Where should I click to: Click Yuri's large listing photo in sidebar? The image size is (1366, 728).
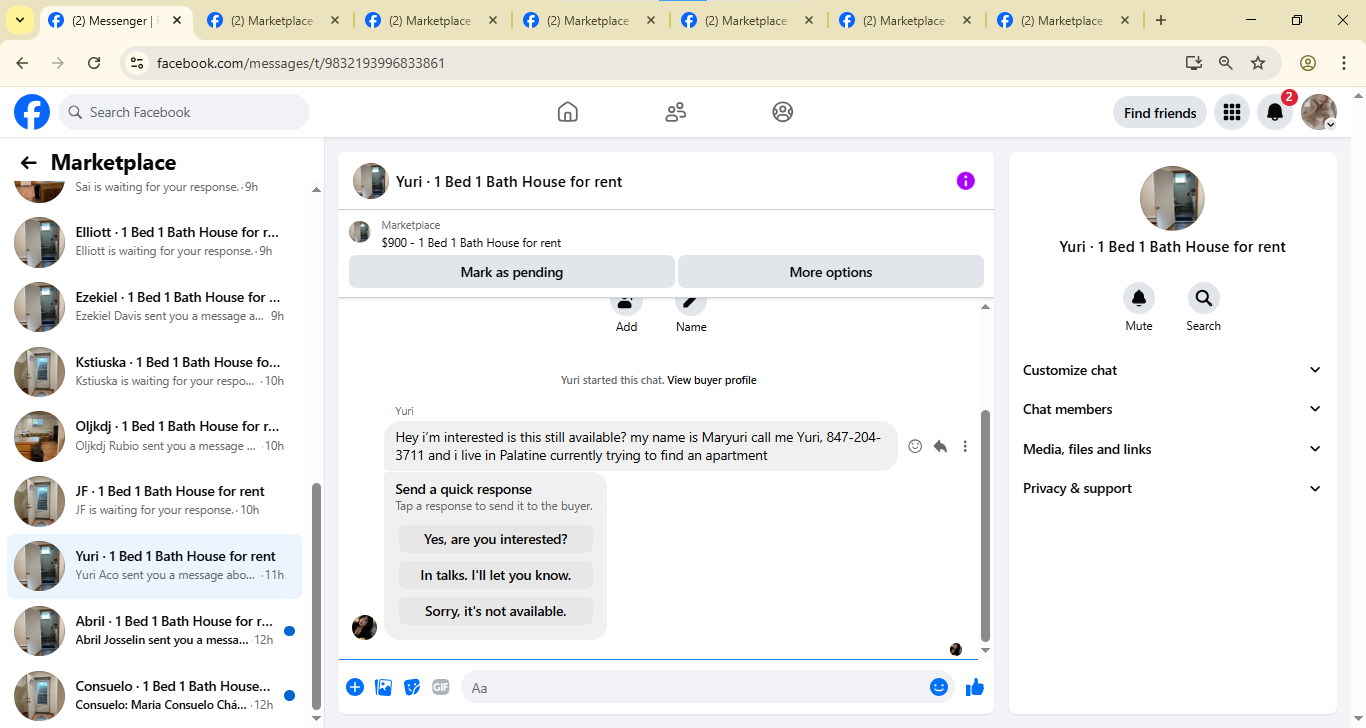click(1172, 198)
